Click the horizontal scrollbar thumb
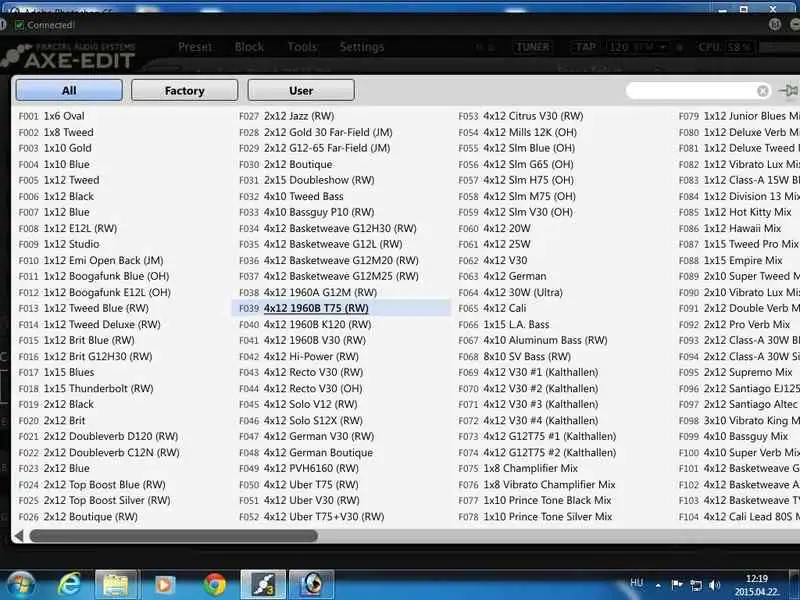The width and height of the screenshot is (800, 600). click(173, 536)
